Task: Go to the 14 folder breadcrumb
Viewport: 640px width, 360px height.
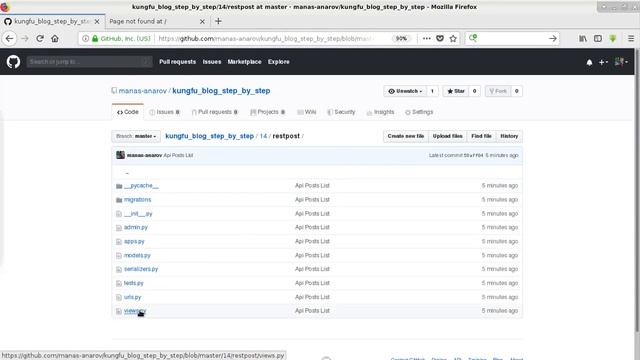Action: tap(263, 136)
